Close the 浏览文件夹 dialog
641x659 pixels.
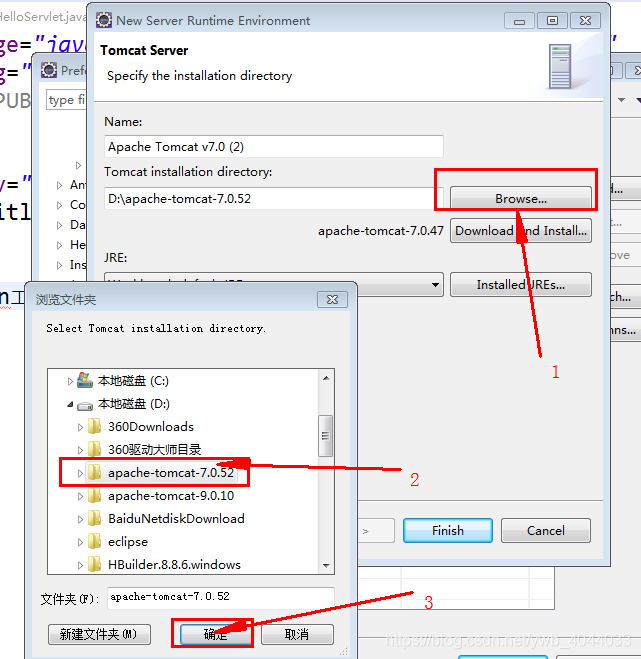332,299
